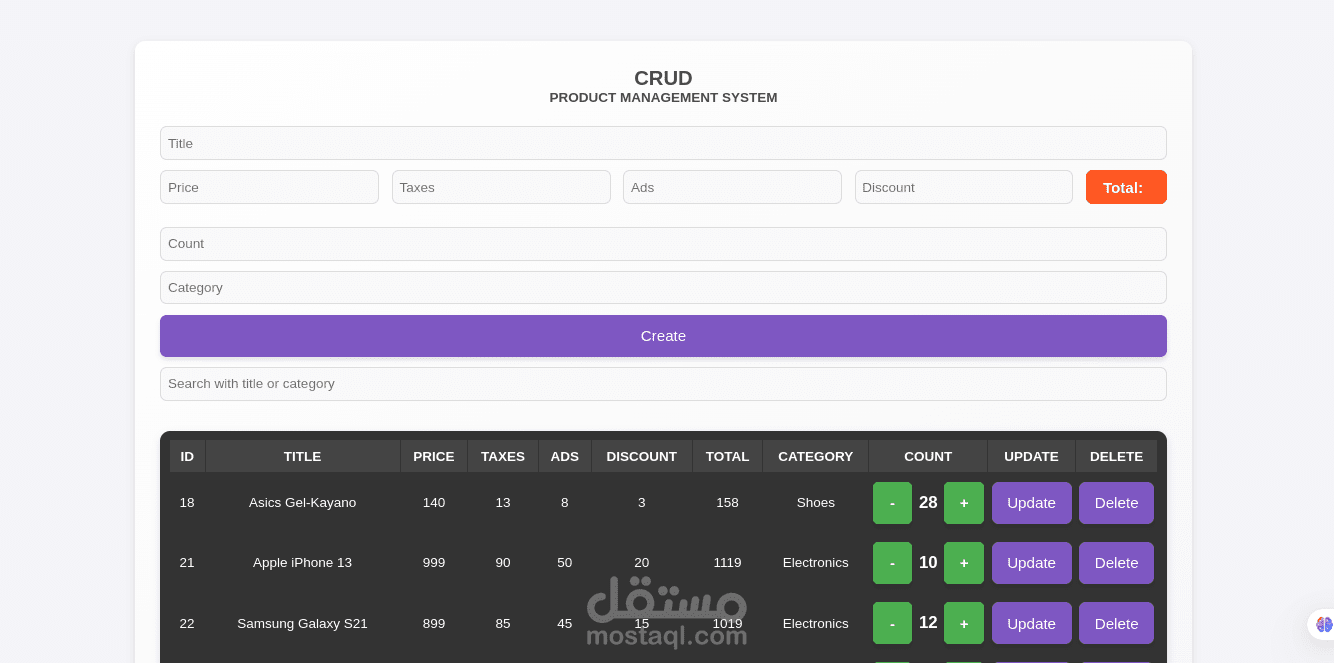
Task: Click the orange Total label
Action: click(1126, 187)
